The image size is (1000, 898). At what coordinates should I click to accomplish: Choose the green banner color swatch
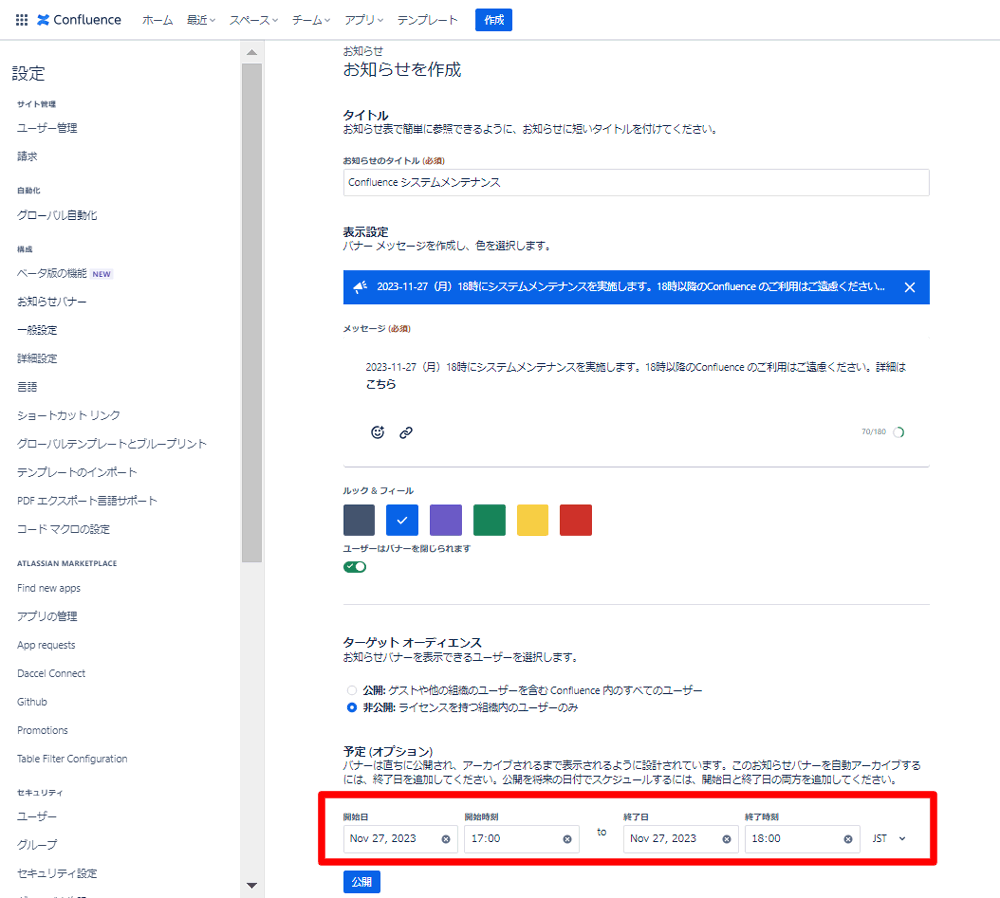pos(489,520)
